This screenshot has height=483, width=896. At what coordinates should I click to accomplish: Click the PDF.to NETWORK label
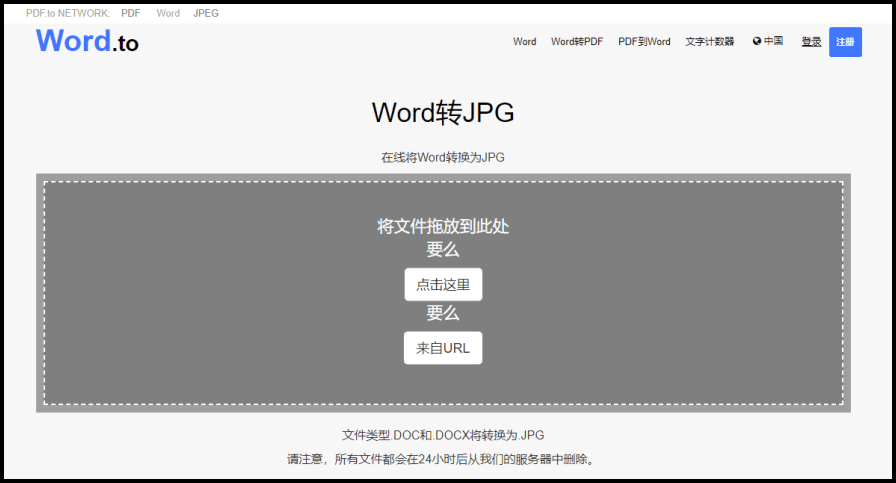pyautogui.click(x=67, y=13)
